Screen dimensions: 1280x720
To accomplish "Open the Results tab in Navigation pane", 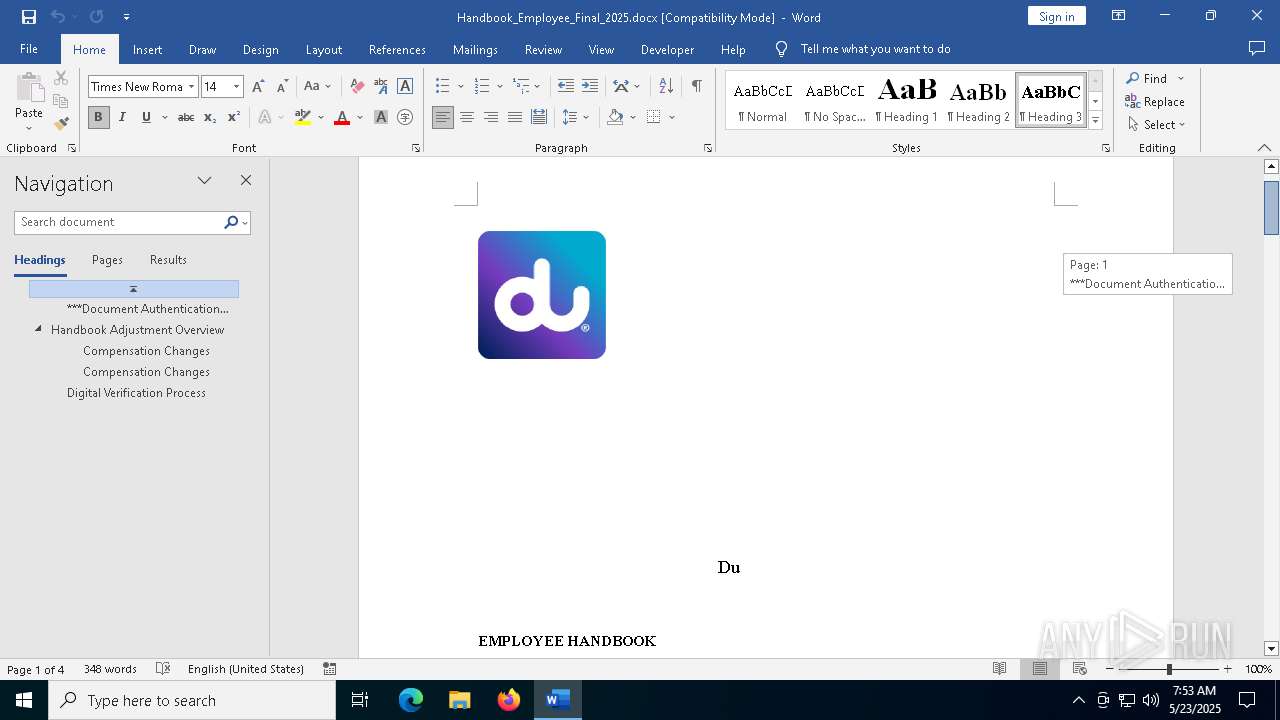I will point(168,260).
